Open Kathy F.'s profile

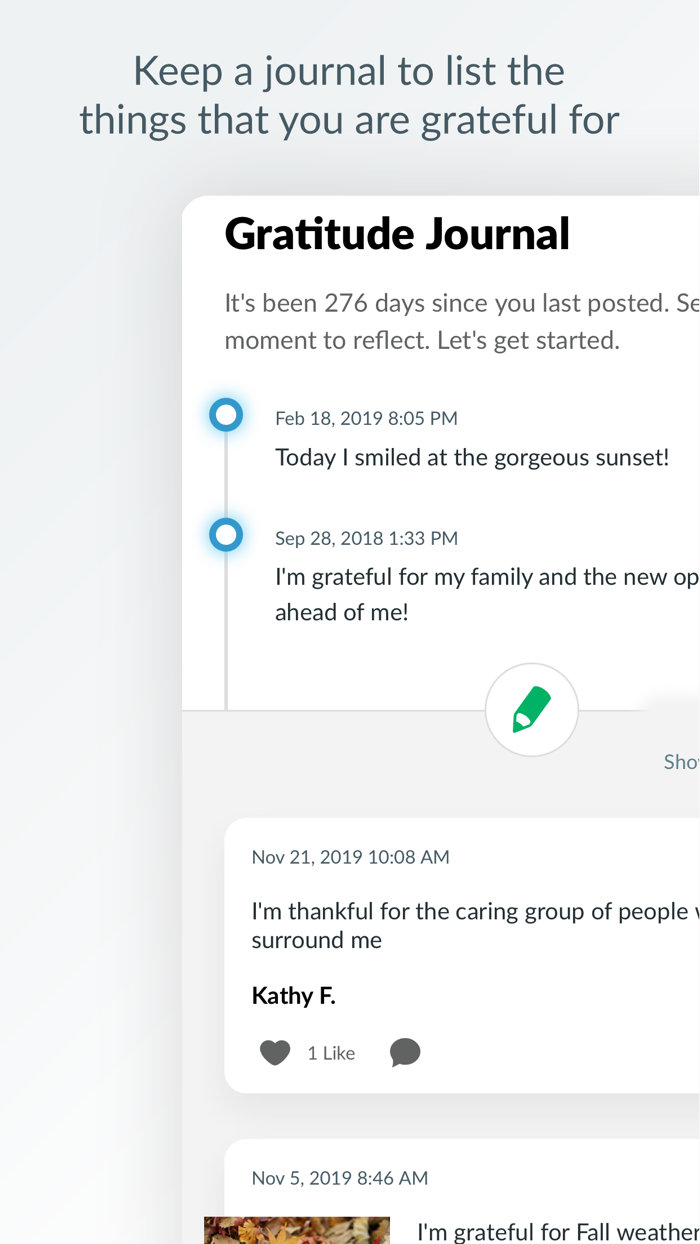(294, 994)
